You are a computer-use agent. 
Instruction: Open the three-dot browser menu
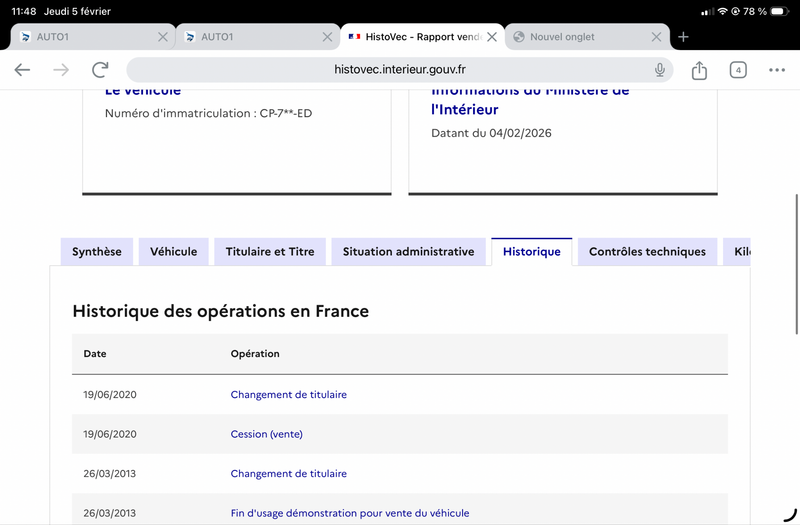coord(777,70)
